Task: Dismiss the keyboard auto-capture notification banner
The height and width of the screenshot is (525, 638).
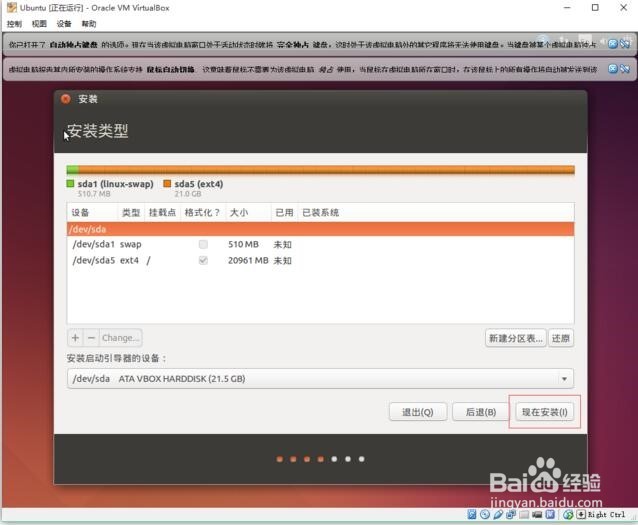Action: (613, 44)
